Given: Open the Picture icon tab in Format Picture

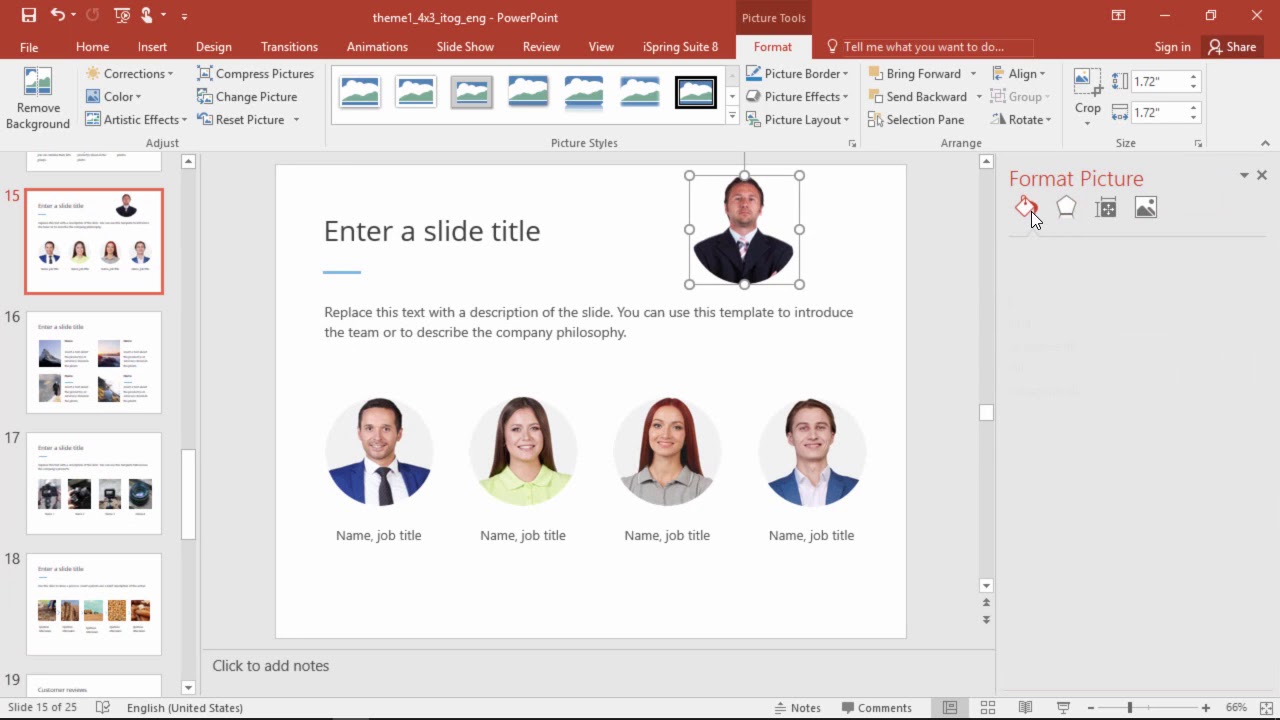Looking at the screenshot, I should (x=1146, y=207).
